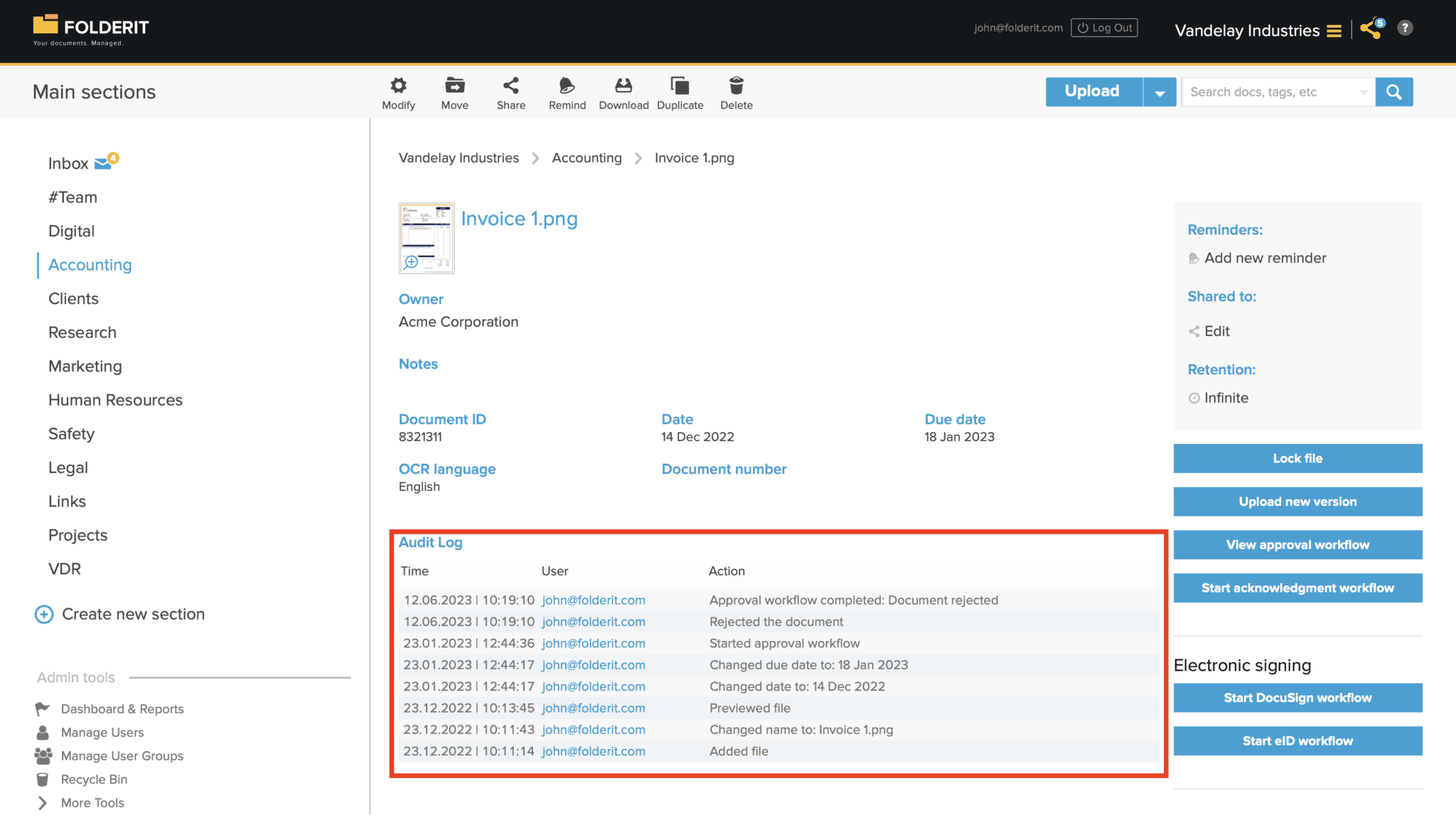This screenshot has width=1456, height=825.
Task: Click the Upload button
Action: [x=1093, y=92]
